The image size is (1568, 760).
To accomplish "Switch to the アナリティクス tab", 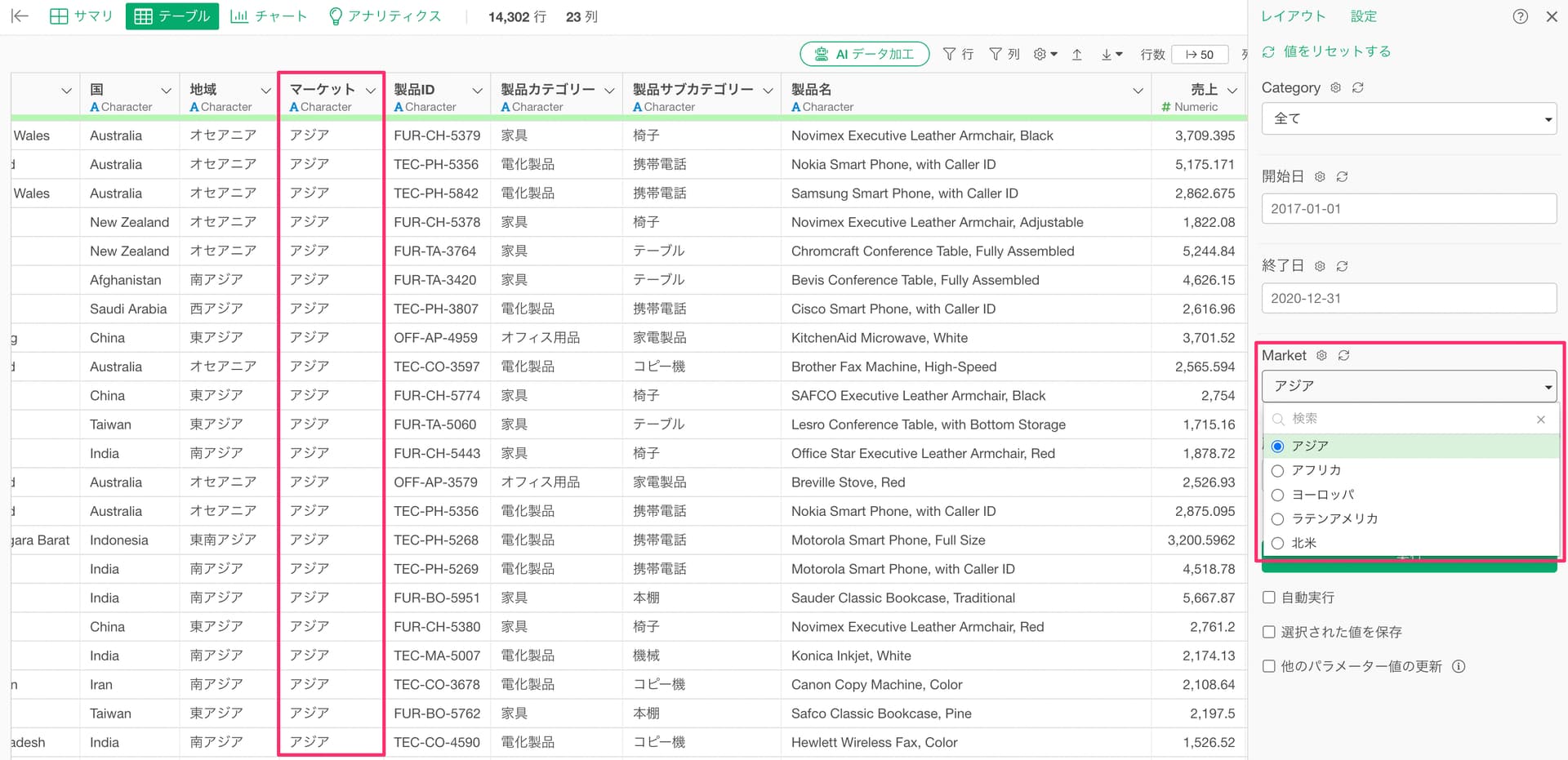I will [x=384, y=16].
